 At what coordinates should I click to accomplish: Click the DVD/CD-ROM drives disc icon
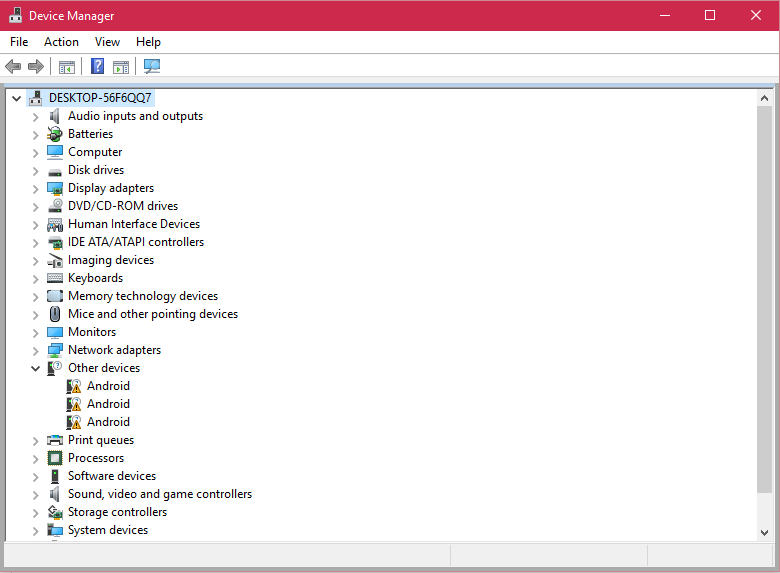coord(55,206)
